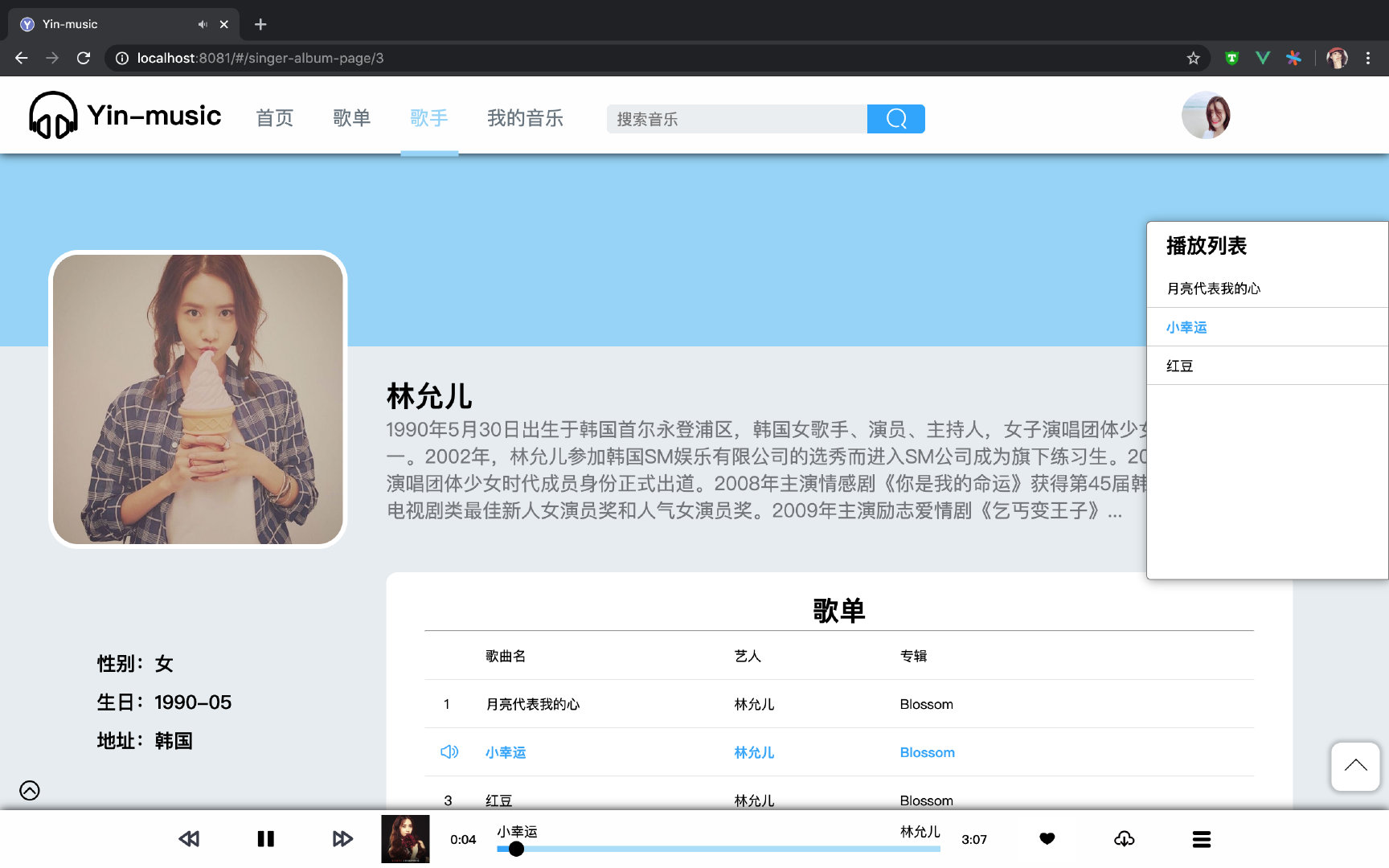This screenshot has height=868, width=1389.
Task: Mute the Yin-music tab audio
Action: coord(203,24)
